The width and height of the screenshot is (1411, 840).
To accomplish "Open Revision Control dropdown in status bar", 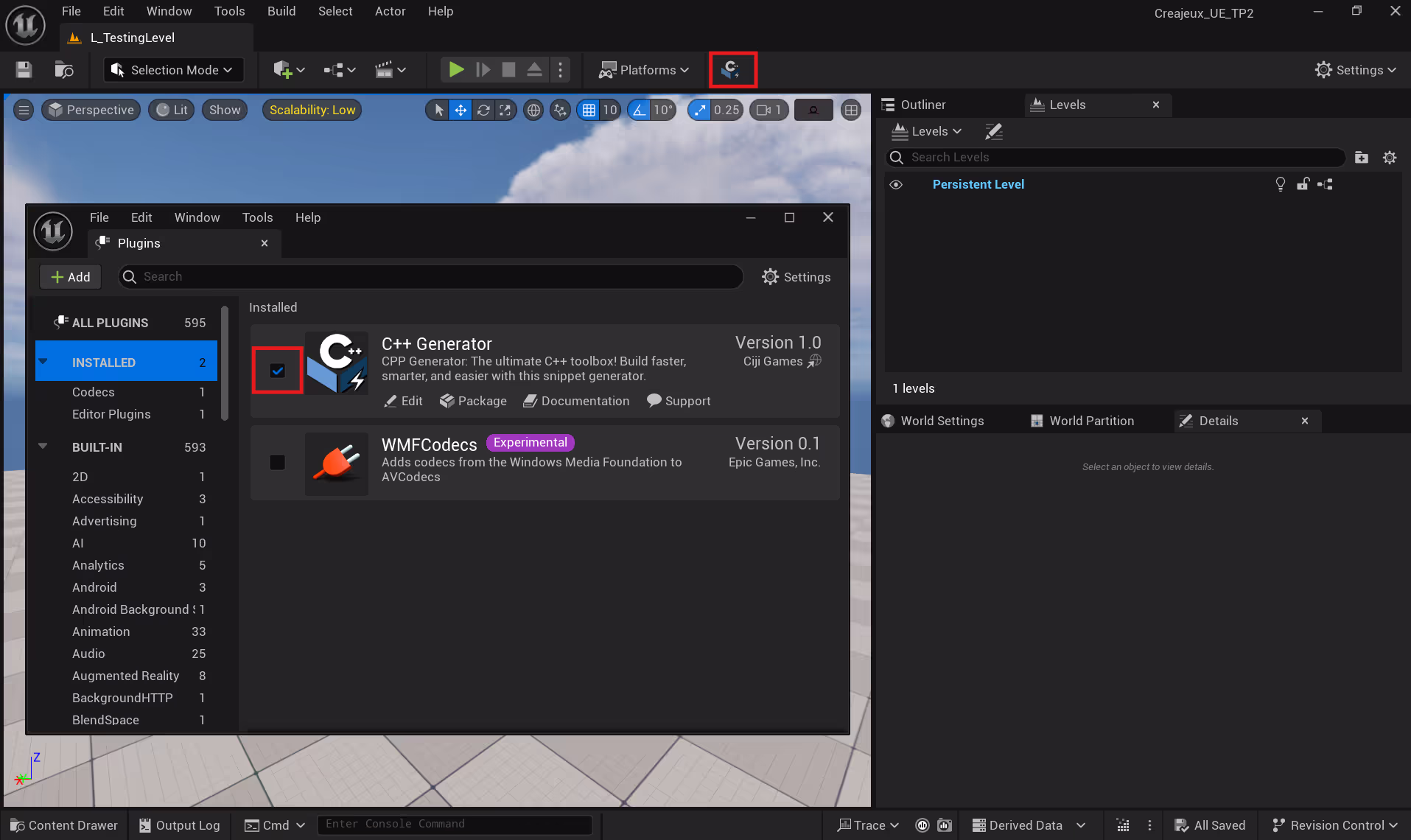I will pyautogui.click(x=1335, y=825).
